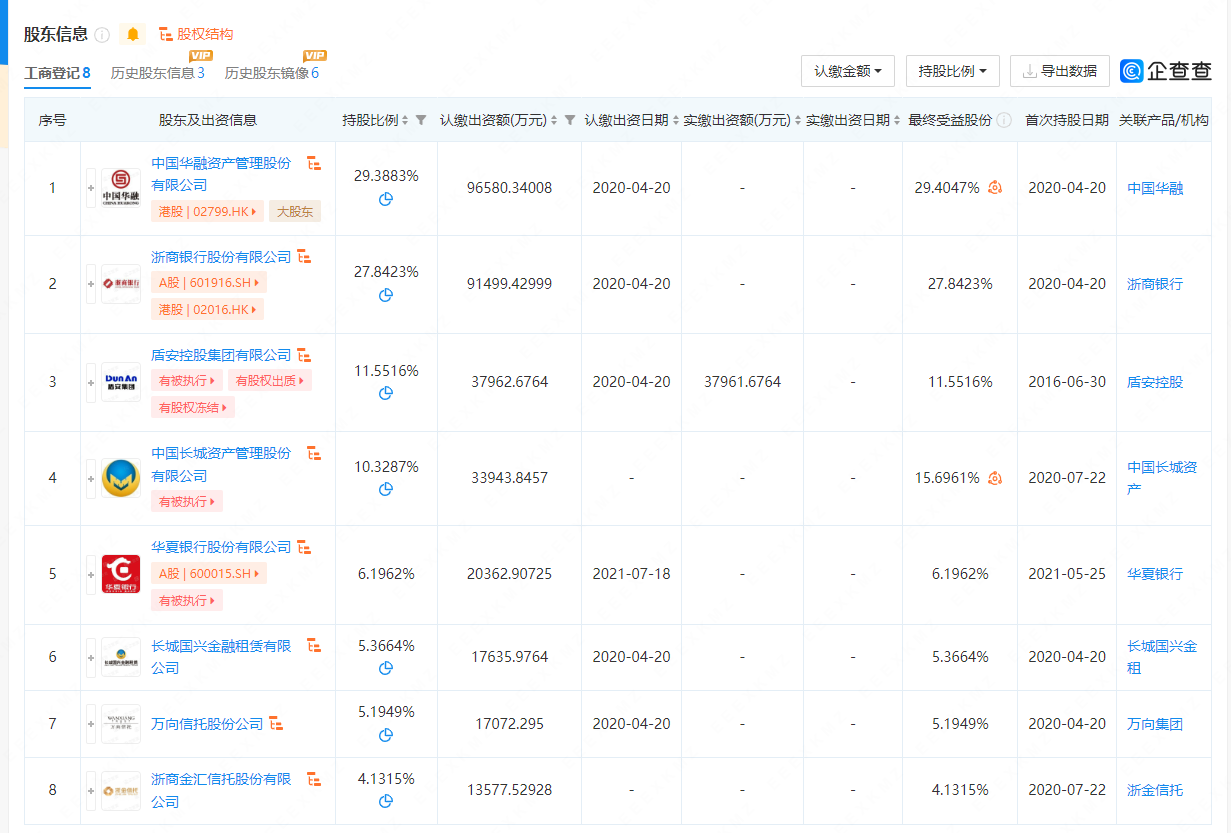The height and width of the screenshot is (833, 1231).
Task: Sort by 认缴出资额 column arrows
Action: click(554, 120)
